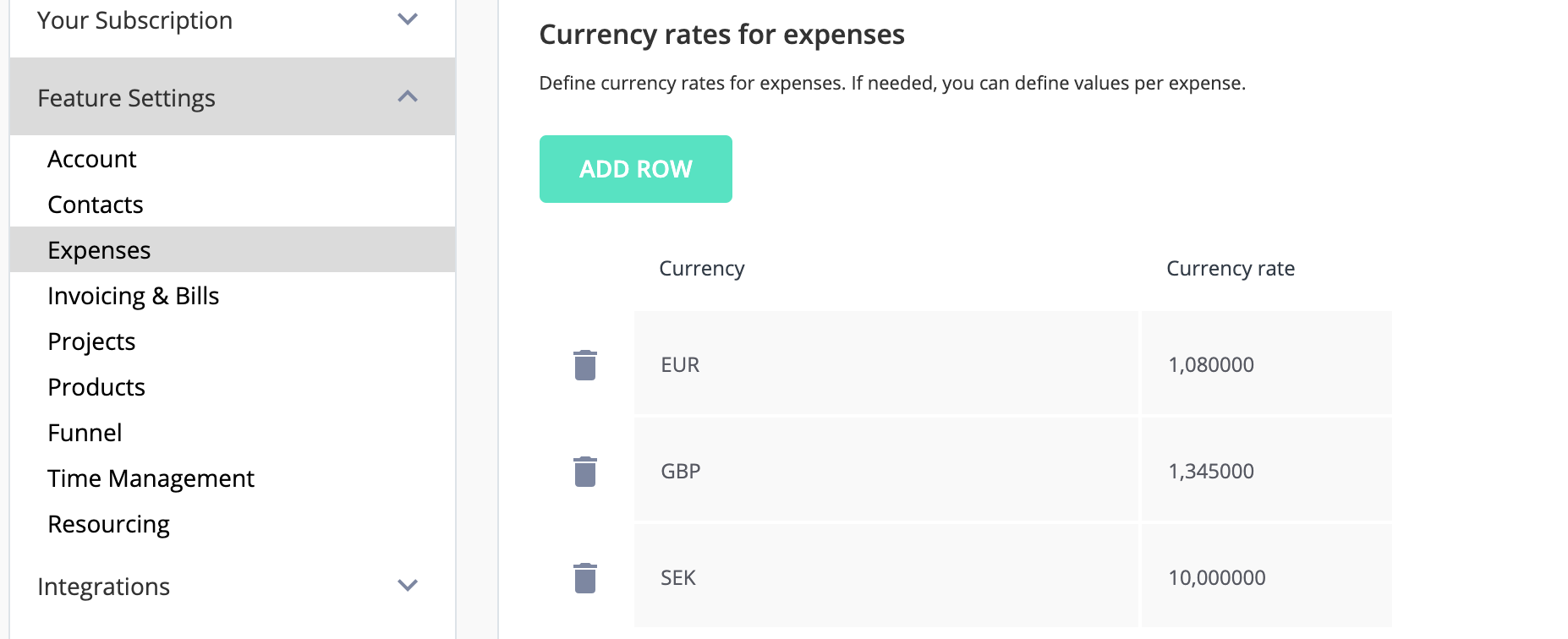Open Products settings
The image size is (1568, 639).
pyautogui.click(x=96, y=387)
